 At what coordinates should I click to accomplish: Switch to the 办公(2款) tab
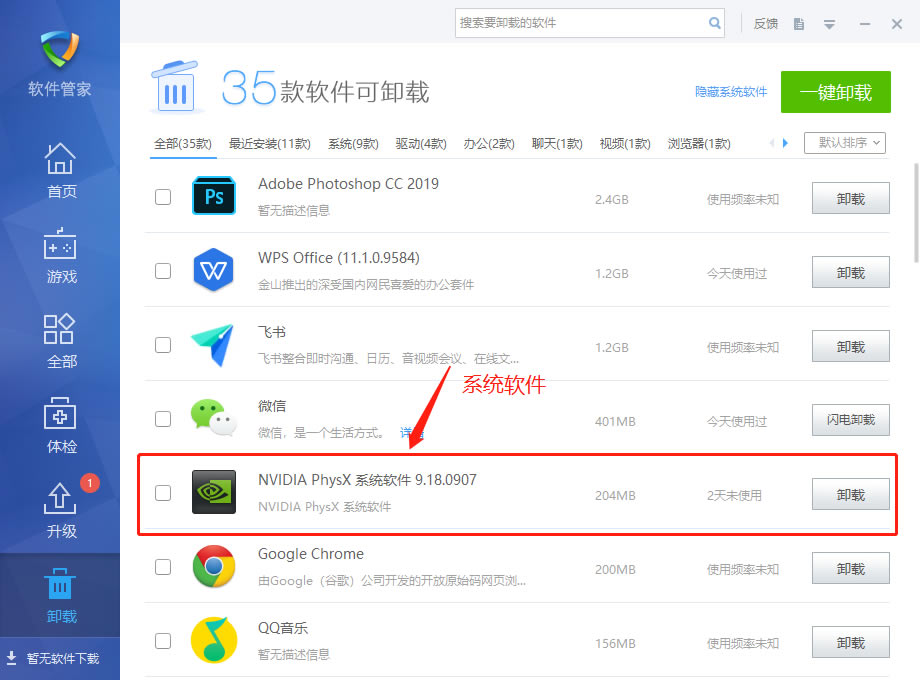[489, 144]
